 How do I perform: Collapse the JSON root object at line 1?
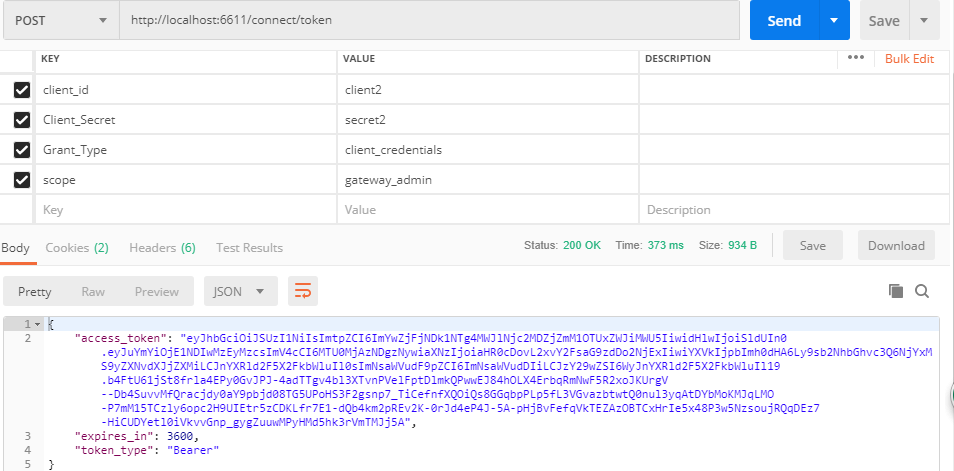tap(38, 325)
